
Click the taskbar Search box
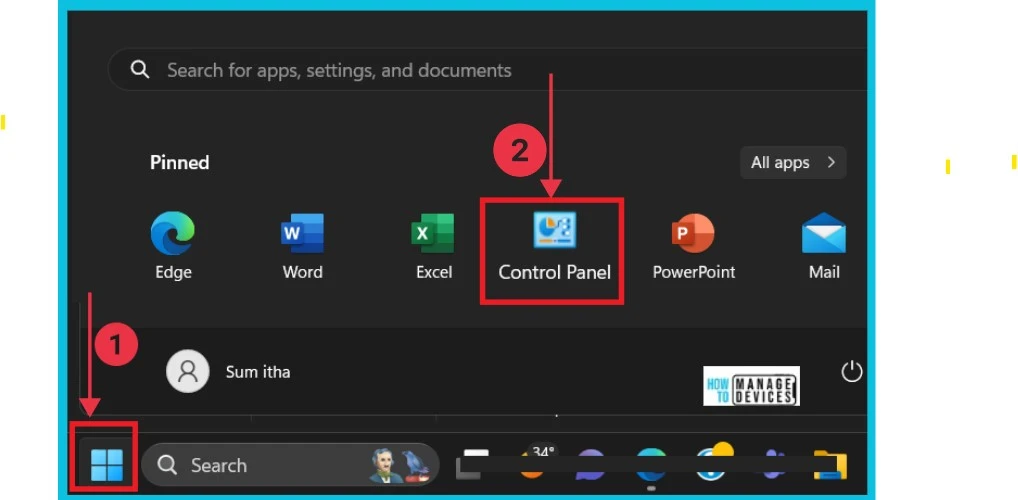[x=290, y=465]
